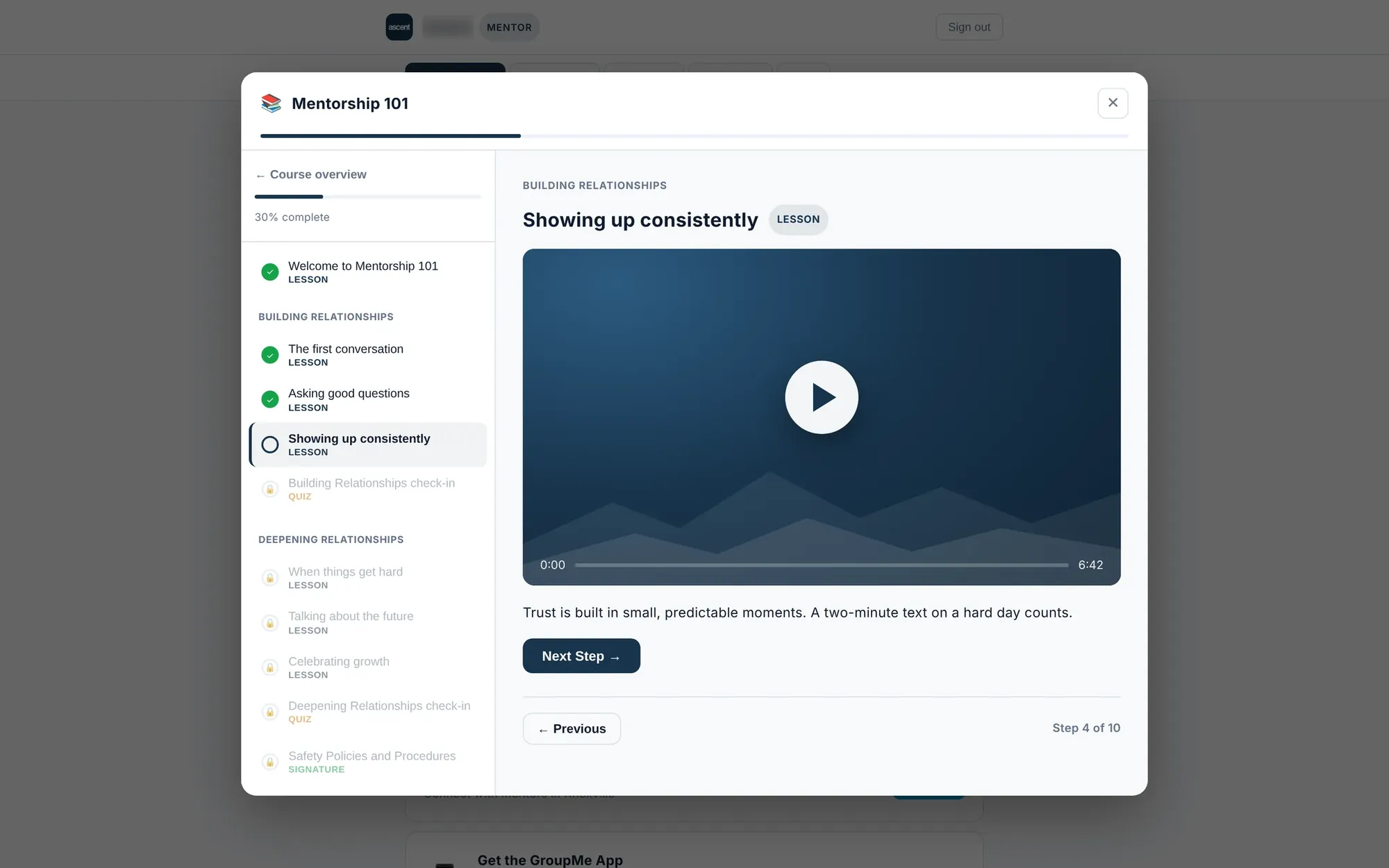Screen dimensions: 1389x868
Task: Click lock icon beside Safety Policies and Procedures
Action: 270,762
